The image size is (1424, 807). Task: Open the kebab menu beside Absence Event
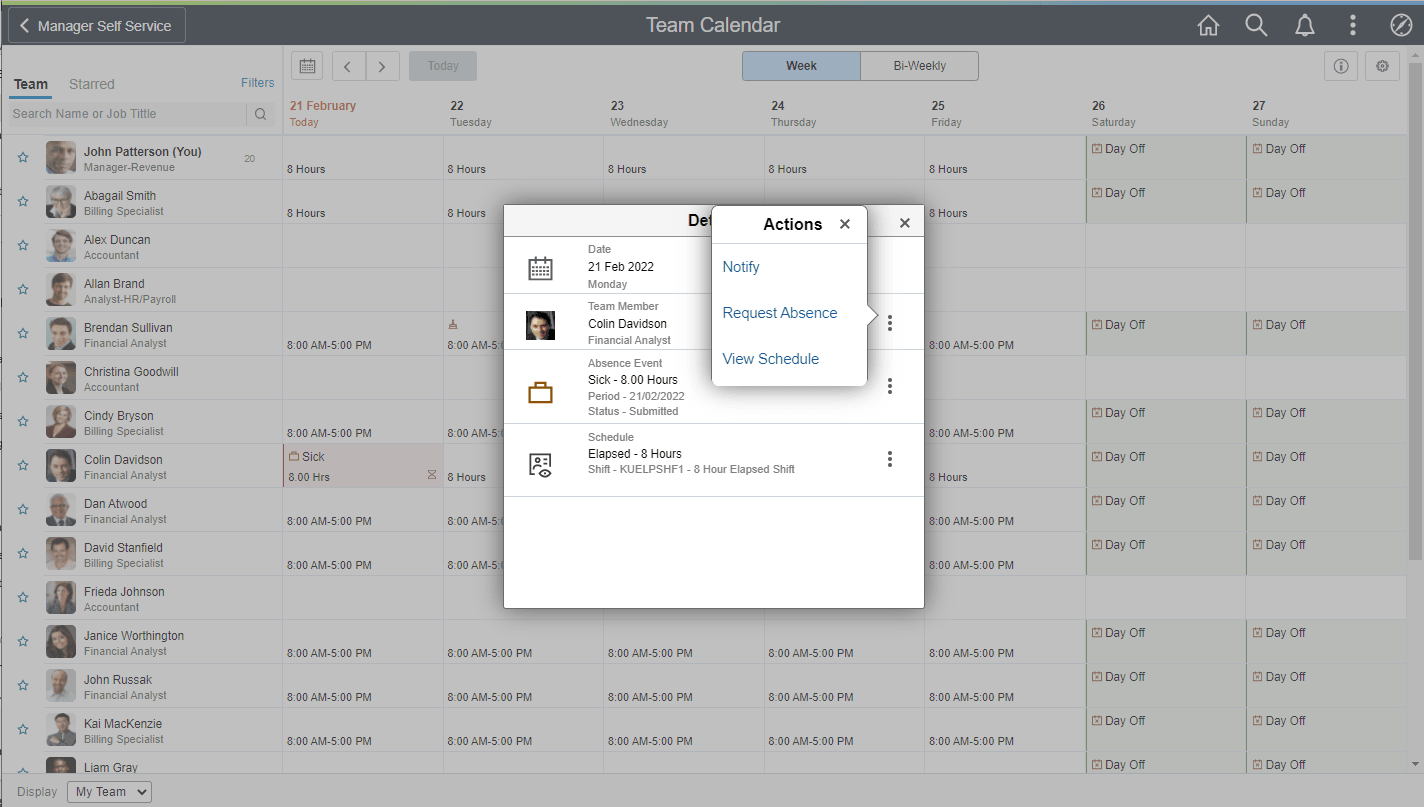click(x=889, y=385)
